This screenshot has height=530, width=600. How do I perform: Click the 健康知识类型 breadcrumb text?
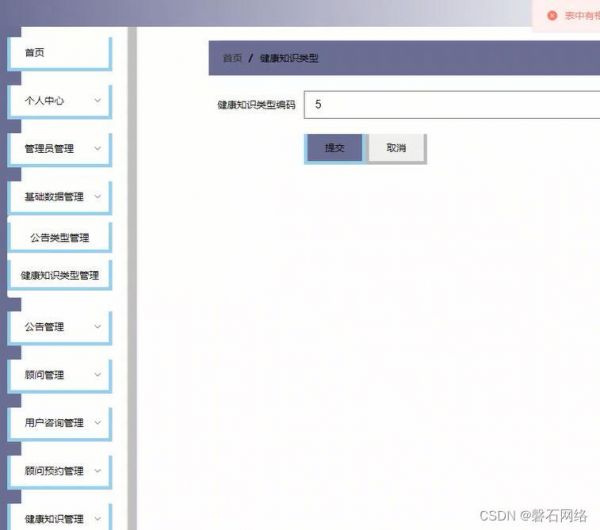tap(289, 58)
